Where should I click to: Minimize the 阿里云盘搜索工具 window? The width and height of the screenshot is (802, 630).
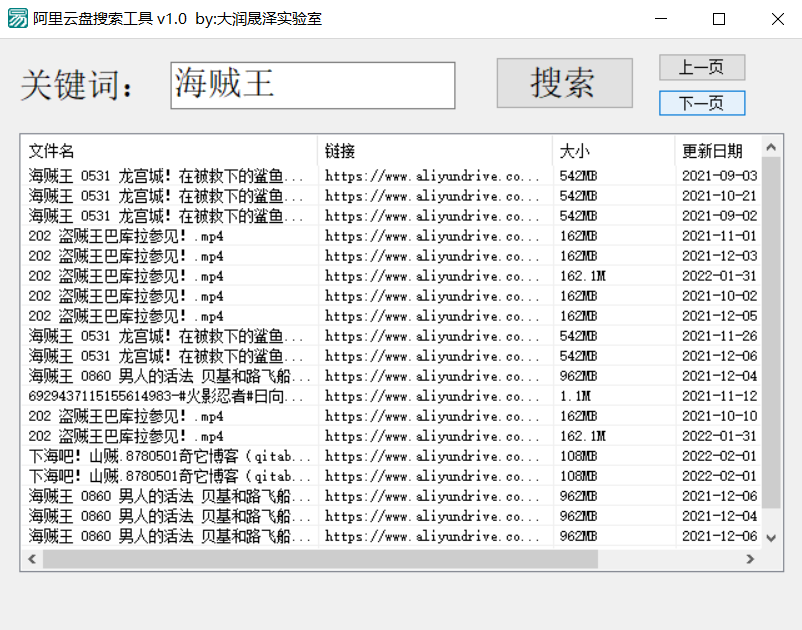coord(663,18)
